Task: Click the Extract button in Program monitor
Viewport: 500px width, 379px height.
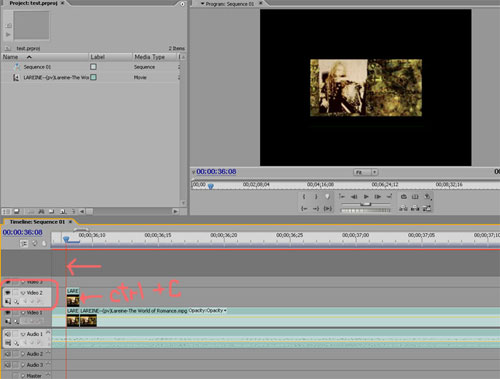Action: [x=415, y=209]
